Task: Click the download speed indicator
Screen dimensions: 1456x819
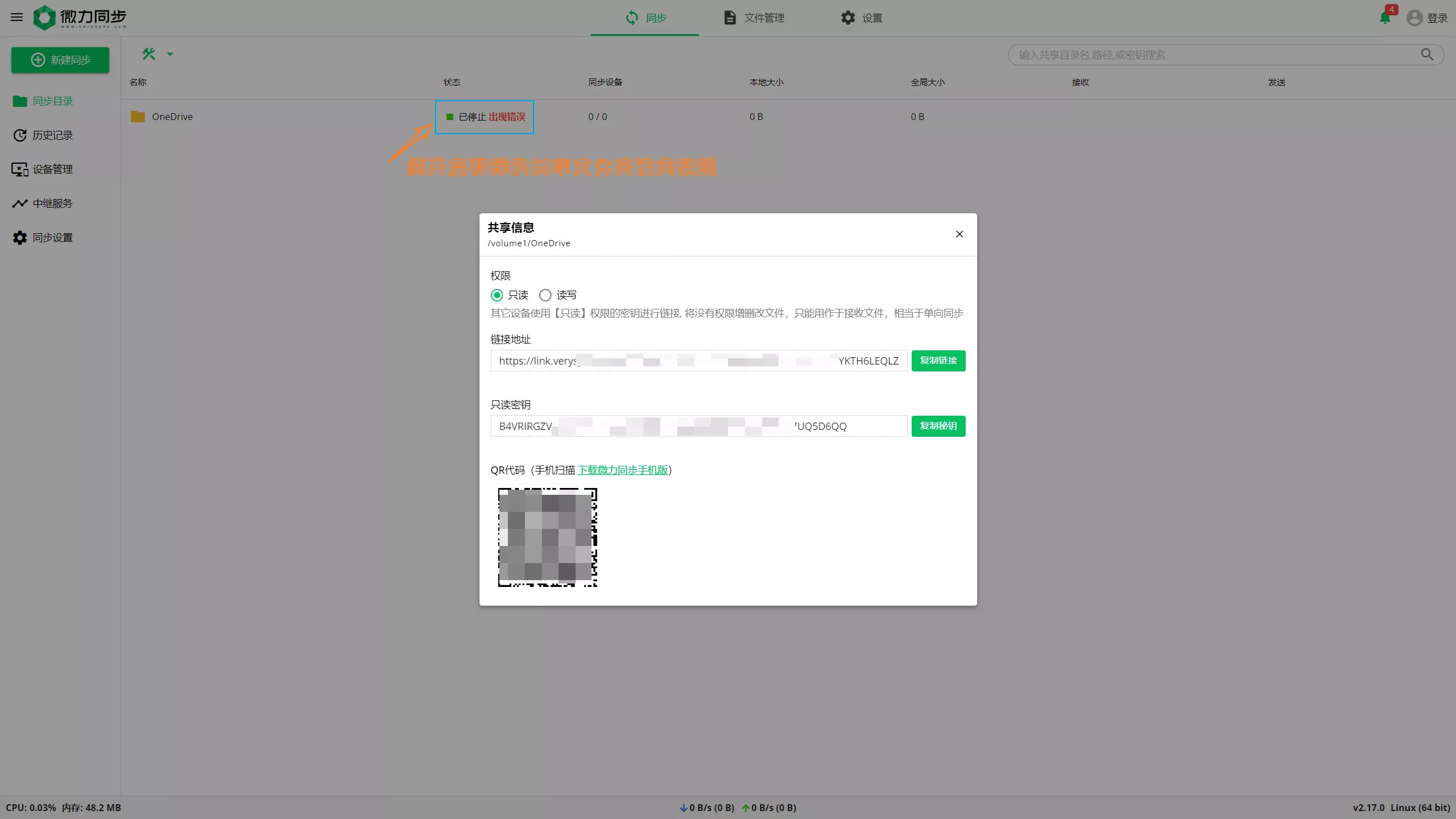Action: coord(707,808)
